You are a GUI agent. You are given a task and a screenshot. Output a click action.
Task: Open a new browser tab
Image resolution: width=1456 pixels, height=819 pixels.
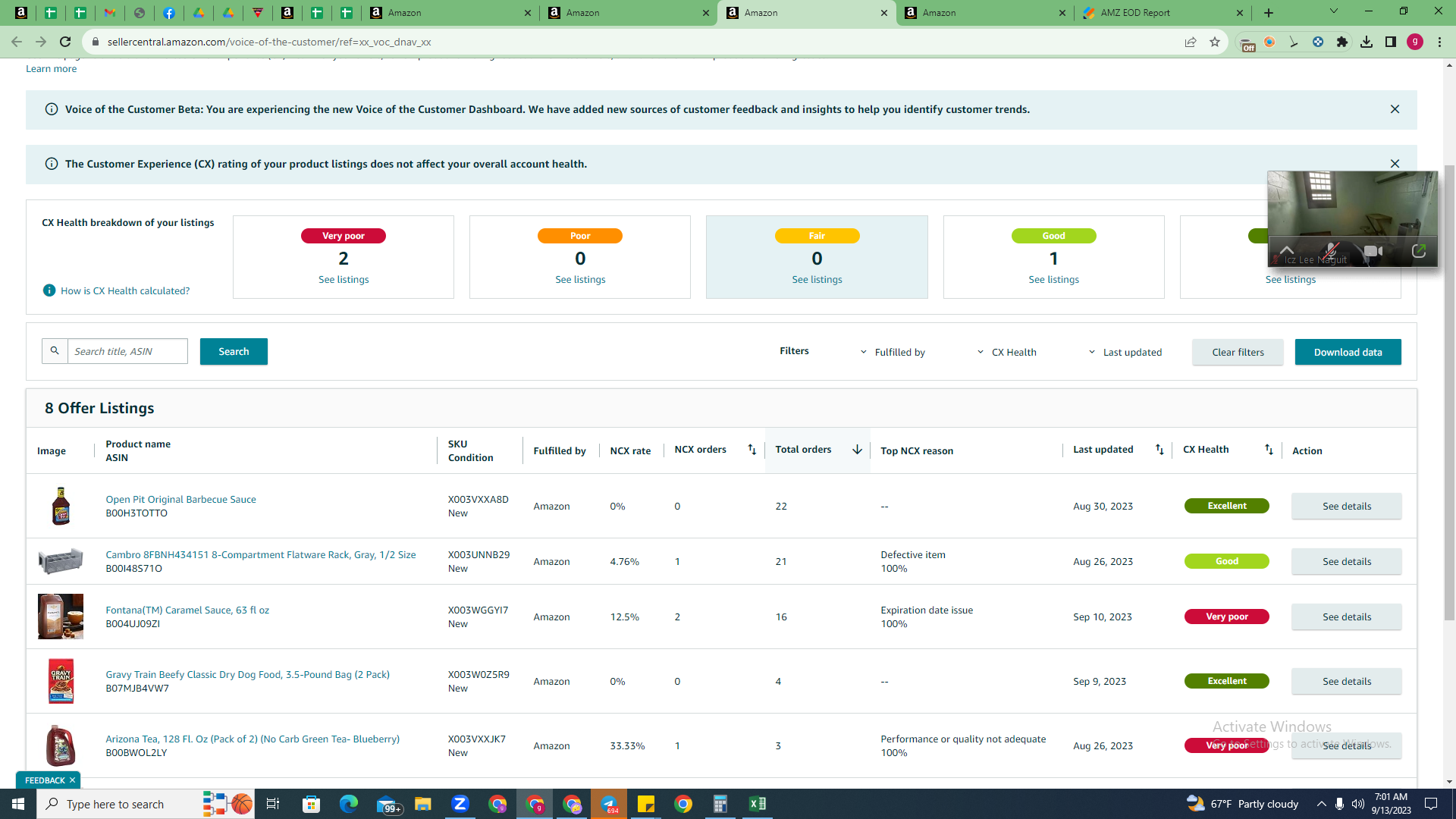coord(1269,13)
